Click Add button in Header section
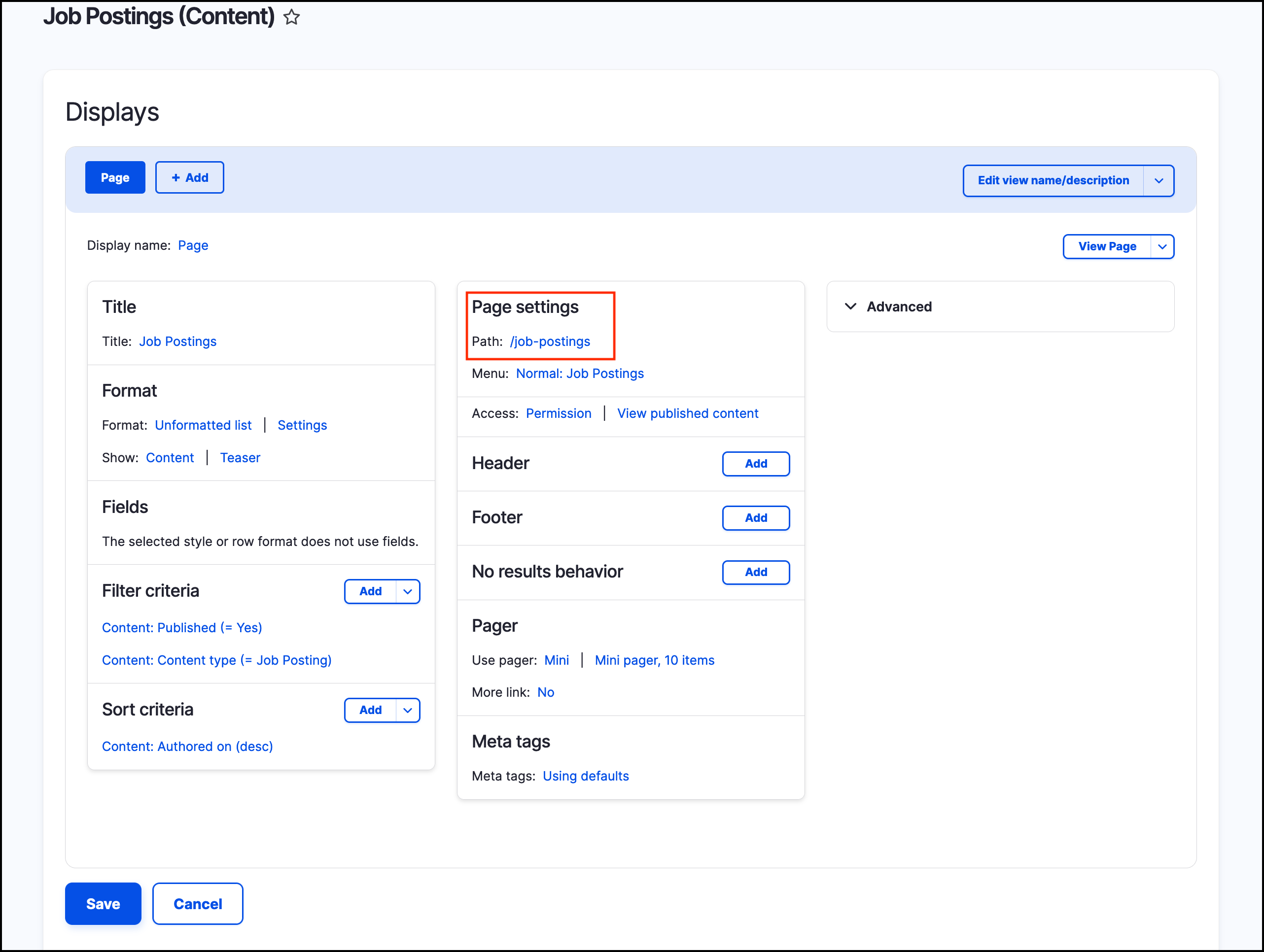The width and height of the screenshot is (1264, 952). pos(755,464)
